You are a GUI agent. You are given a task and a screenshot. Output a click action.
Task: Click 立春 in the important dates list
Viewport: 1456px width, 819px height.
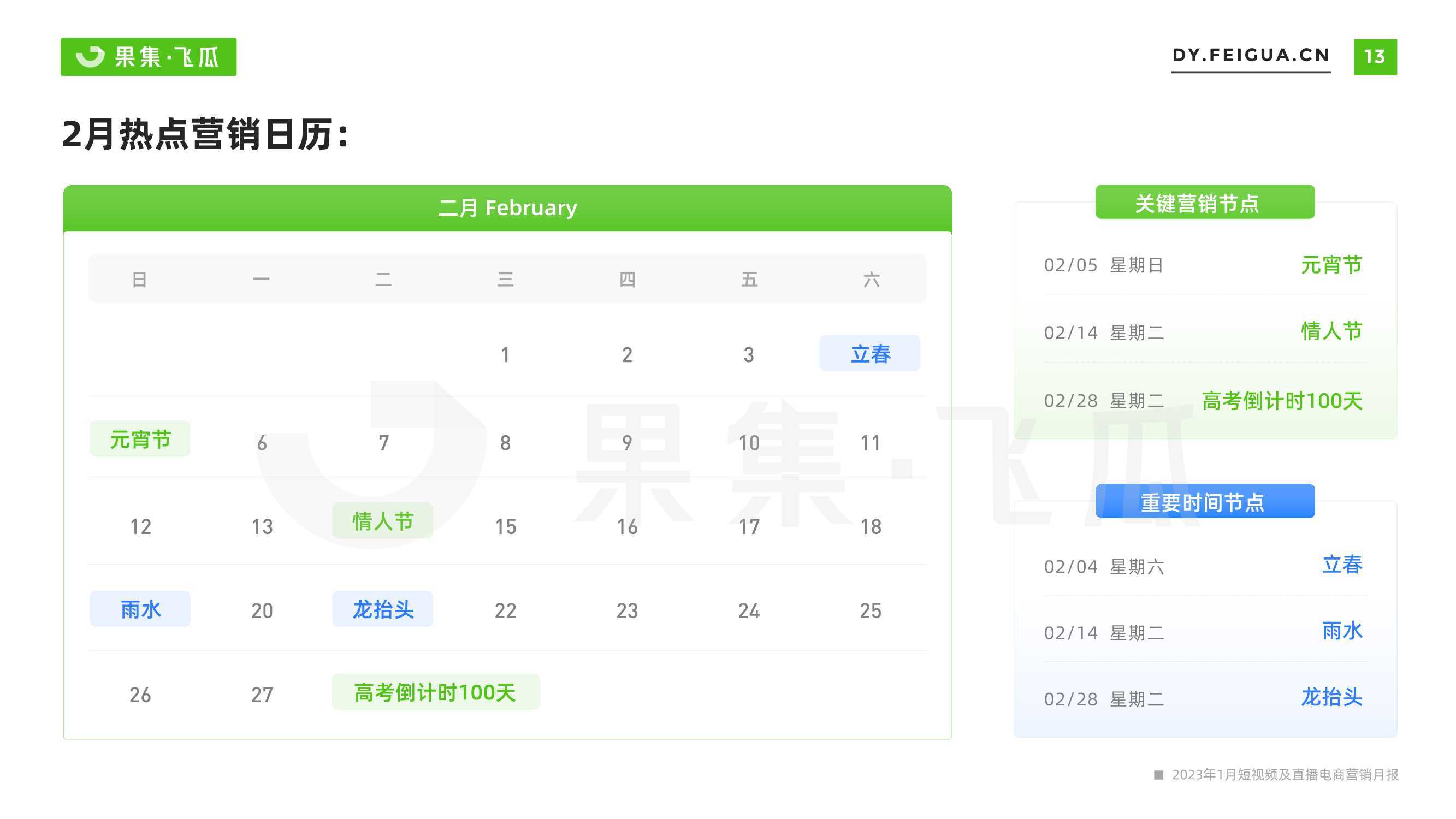[1342, 564]
